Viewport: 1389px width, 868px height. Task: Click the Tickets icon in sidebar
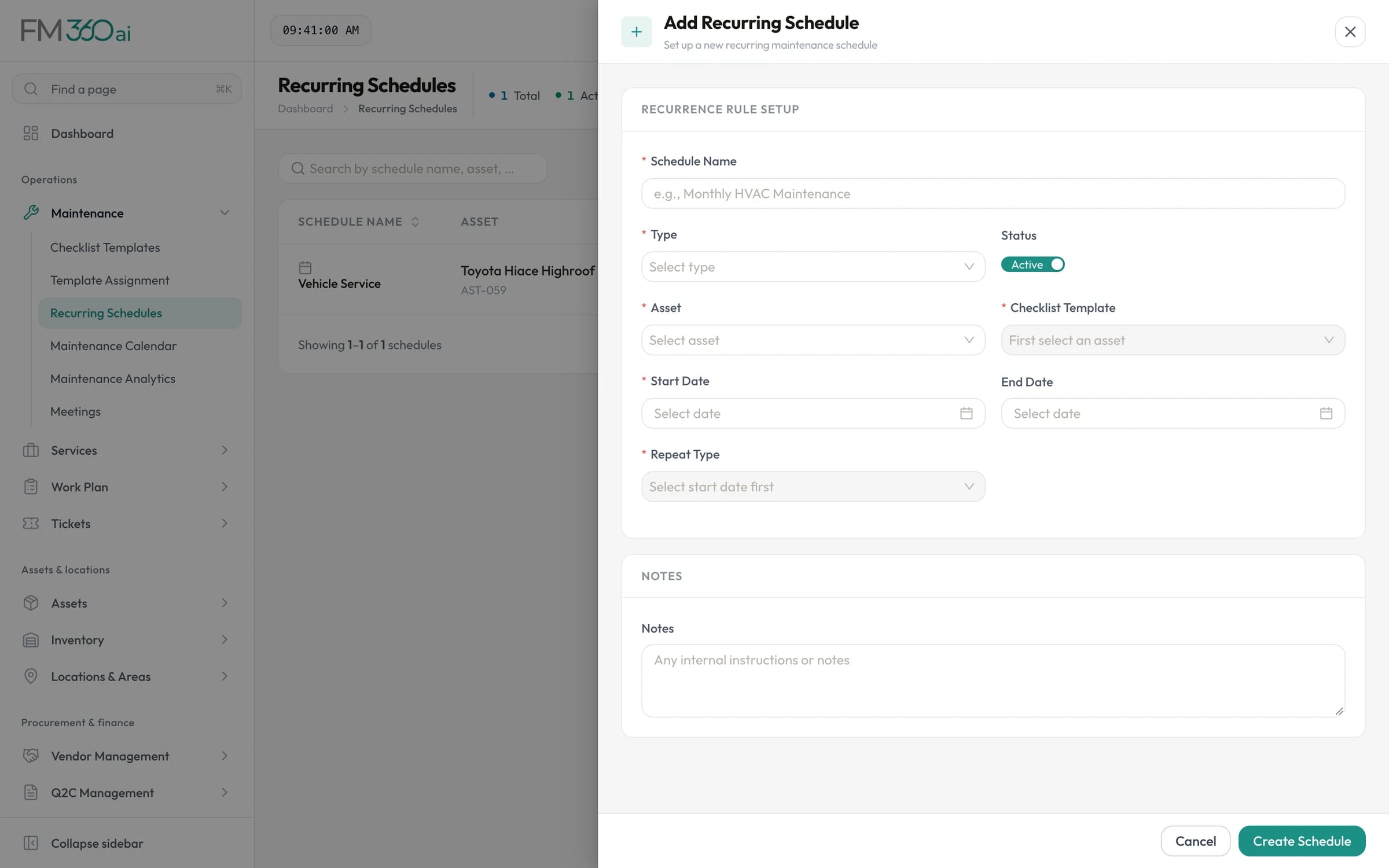[31, 523]
